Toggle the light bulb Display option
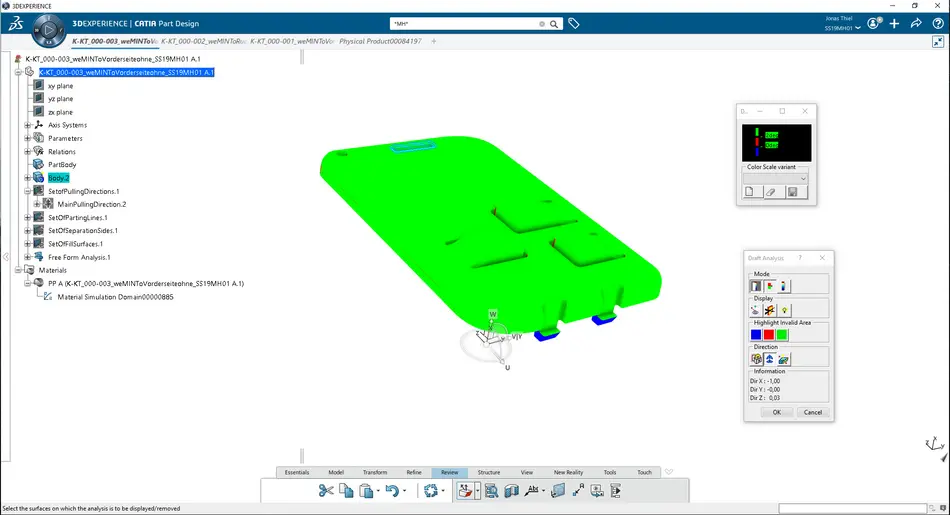 click(784, 310)
